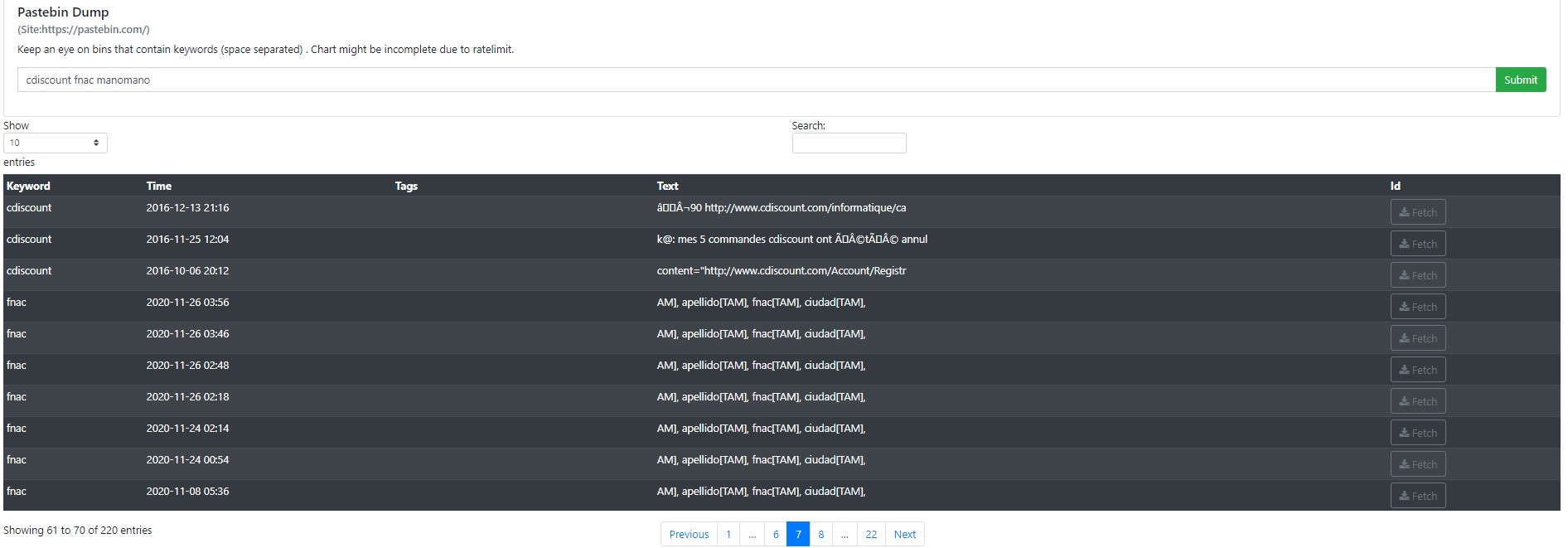Go to page 1 of results
1568x548 pixels.
(x=728, y=534)
